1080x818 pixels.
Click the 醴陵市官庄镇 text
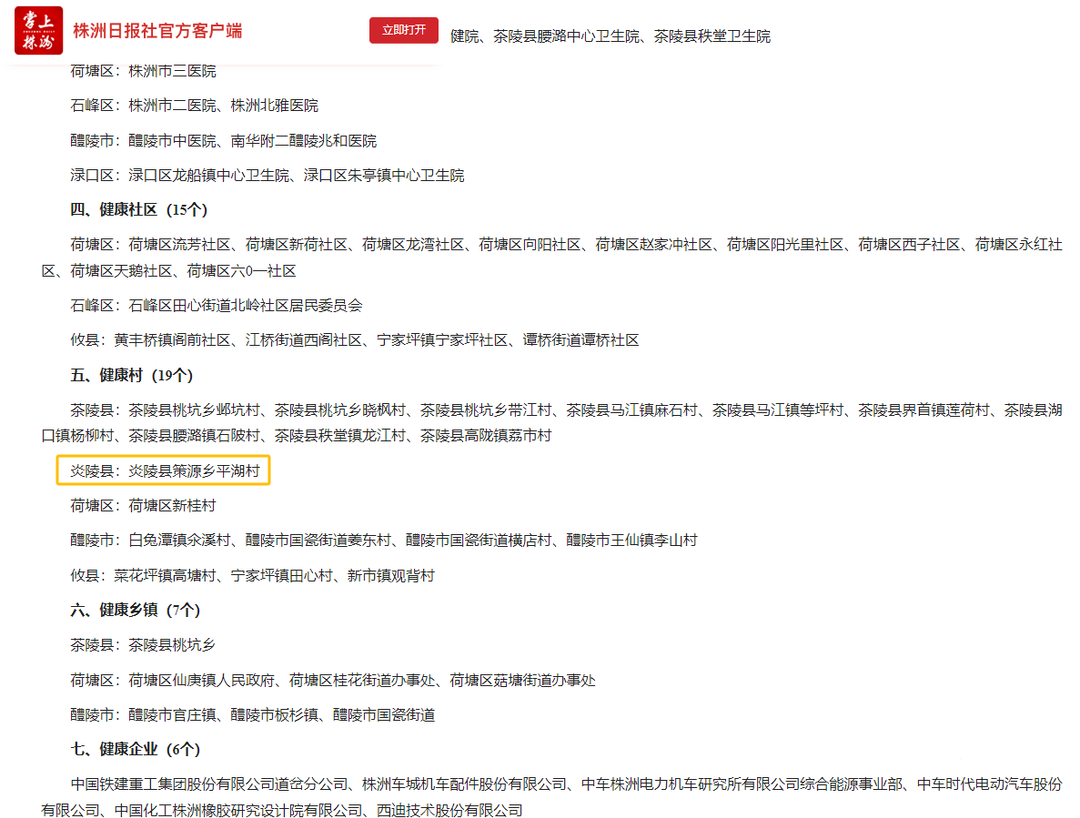pyautogui.click(x=172, y=715)
